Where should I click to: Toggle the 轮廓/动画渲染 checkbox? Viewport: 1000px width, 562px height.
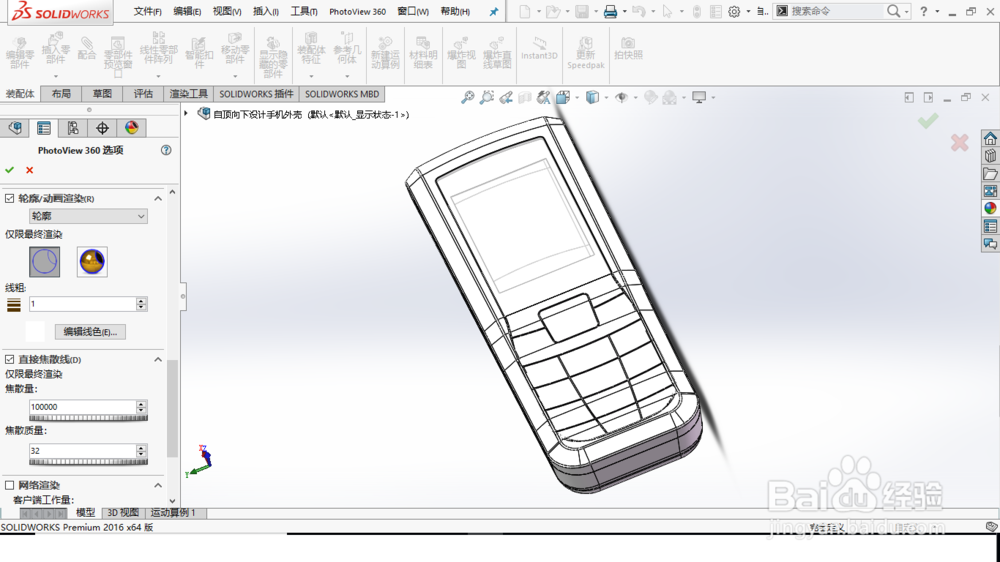point(10,198)
